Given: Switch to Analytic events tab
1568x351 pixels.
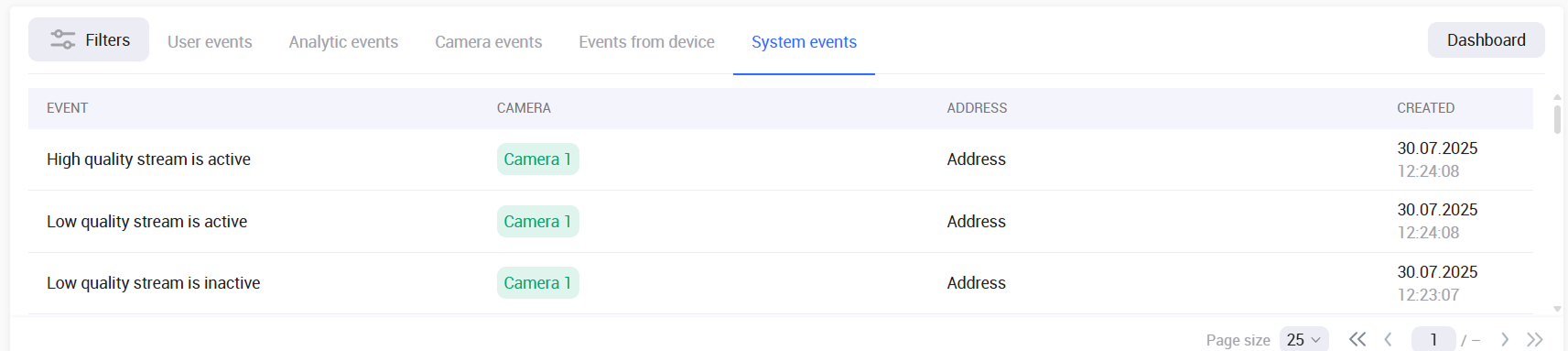Looking at the screenshot, I should pyautogui.click(x=343, y=41).
